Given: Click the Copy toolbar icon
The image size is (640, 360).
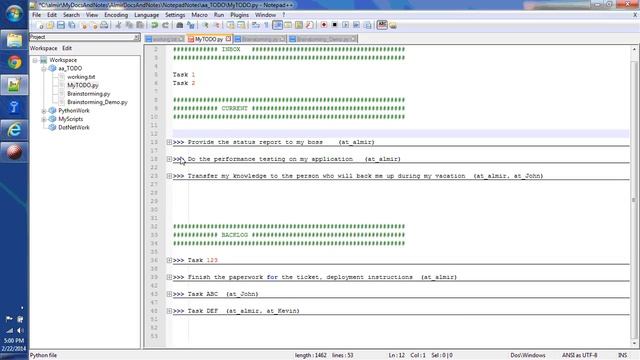Looking at the screenshot, I should (x=129, y=25).
